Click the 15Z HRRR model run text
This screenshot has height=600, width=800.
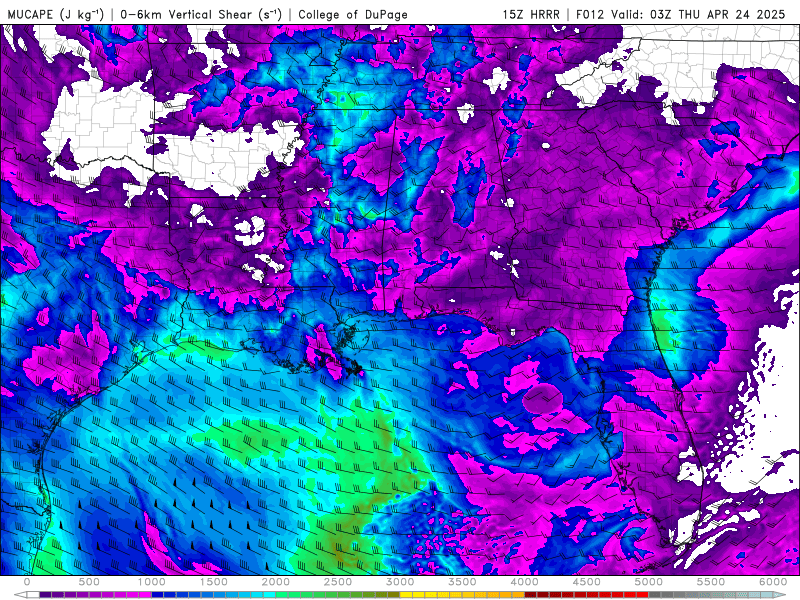tap(531, 14)
